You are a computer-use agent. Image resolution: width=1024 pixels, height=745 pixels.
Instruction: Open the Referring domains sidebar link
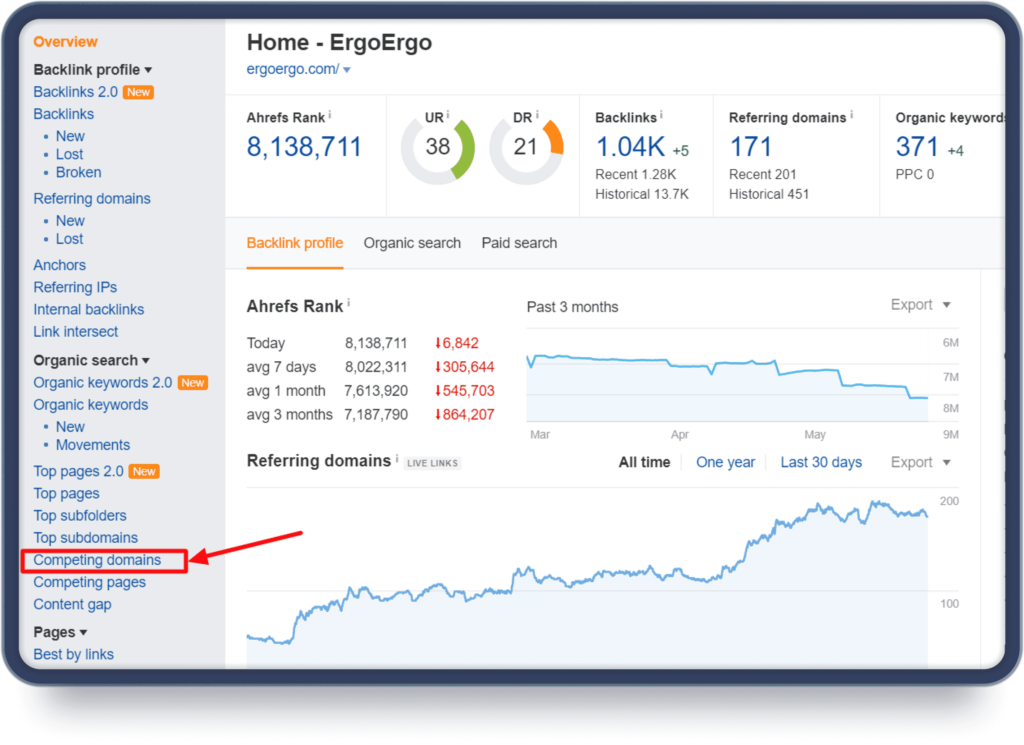(92, 198)
